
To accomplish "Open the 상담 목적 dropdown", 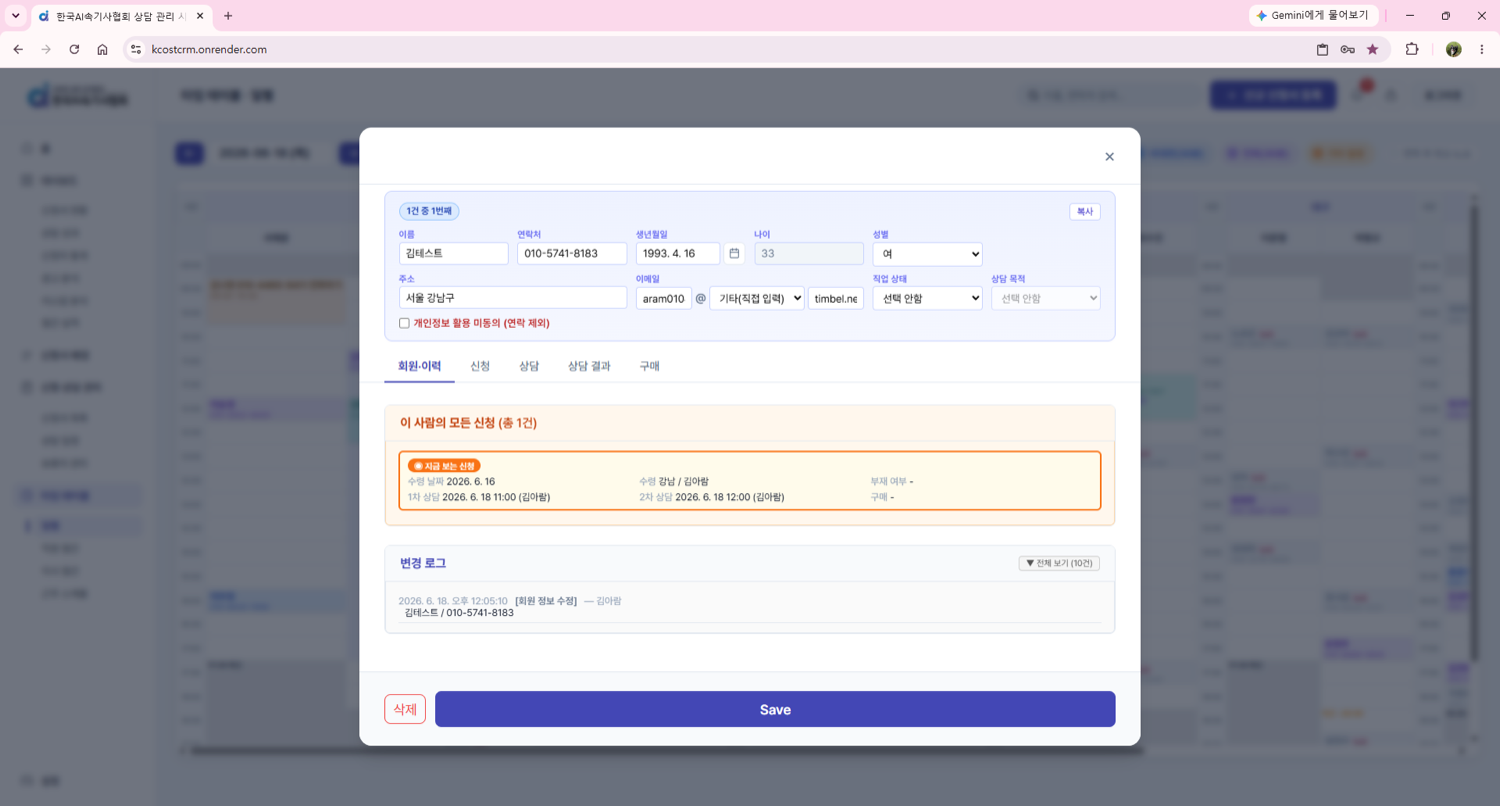I will [1046, 298].
